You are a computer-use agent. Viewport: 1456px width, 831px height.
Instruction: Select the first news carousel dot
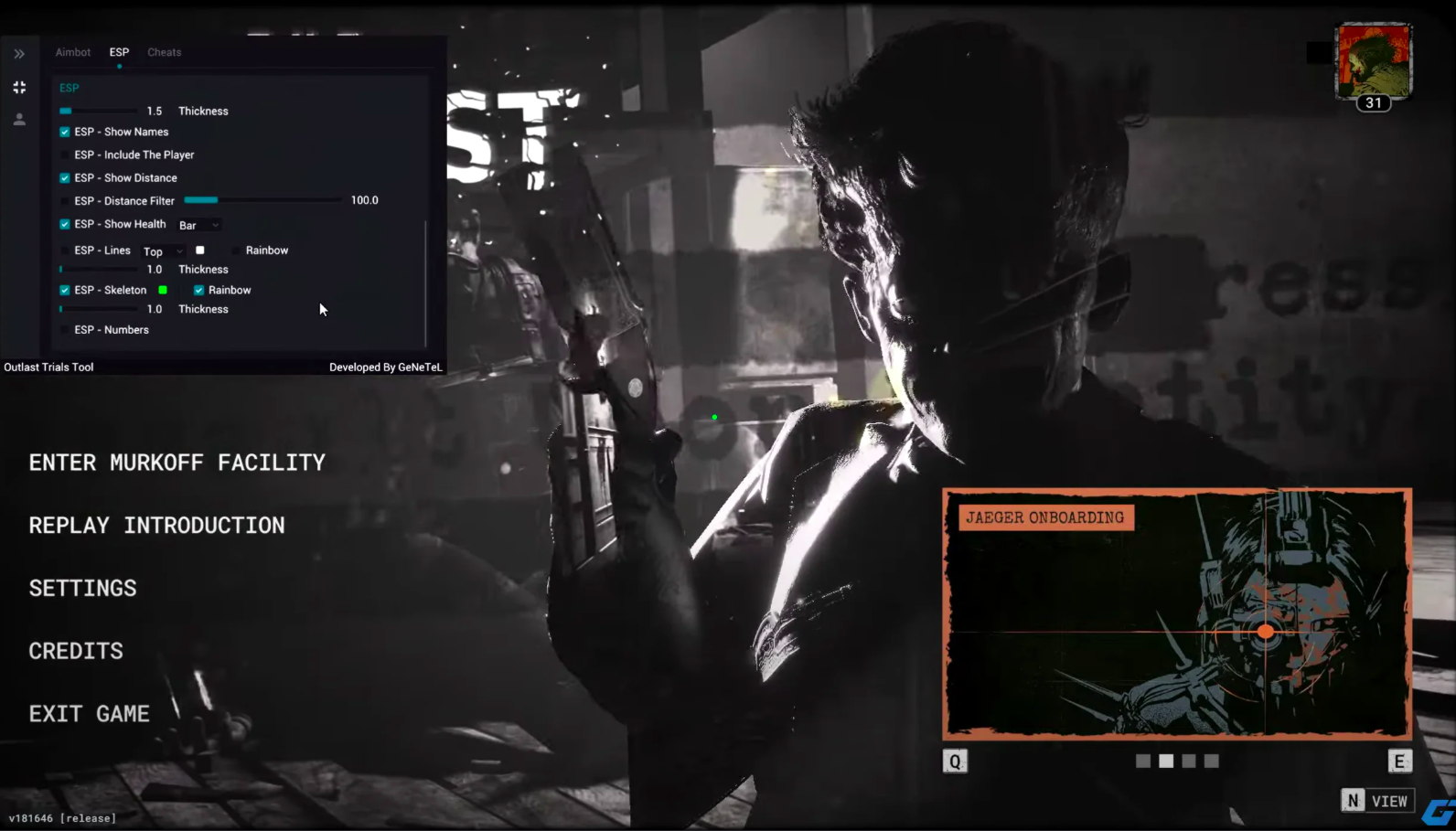[1143, 761]
